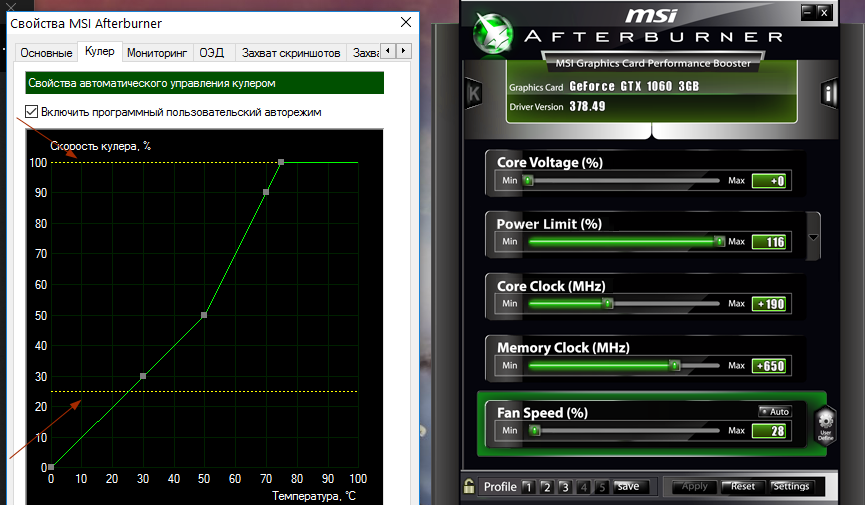Viewport: 865px width, 505px height.
Task: Switch to the Мониторинг tab
Action: [157, 53]
